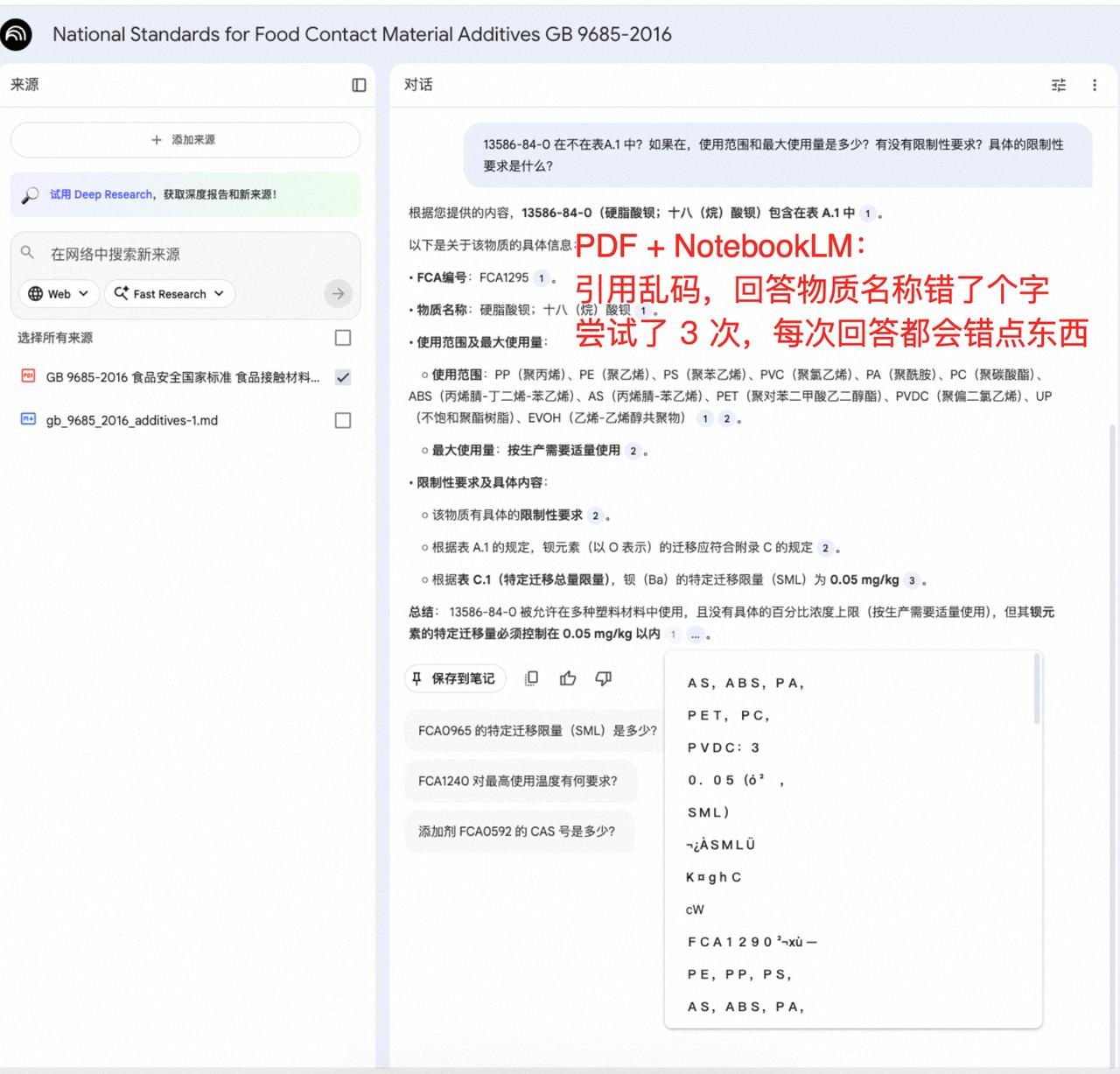Click the notebook title National Standards for Food Contact

(362, 34)
